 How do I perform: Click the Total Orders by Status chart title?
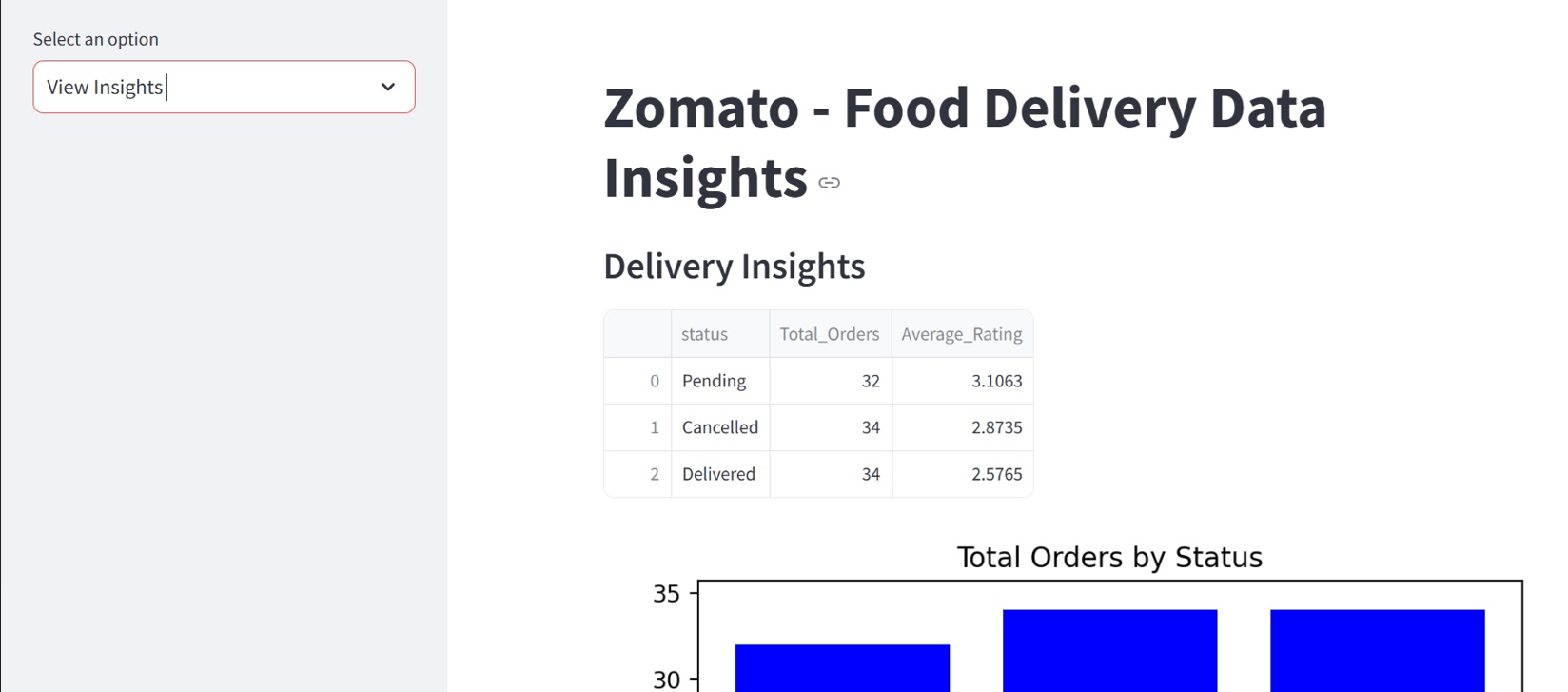tap(1108, 558)
